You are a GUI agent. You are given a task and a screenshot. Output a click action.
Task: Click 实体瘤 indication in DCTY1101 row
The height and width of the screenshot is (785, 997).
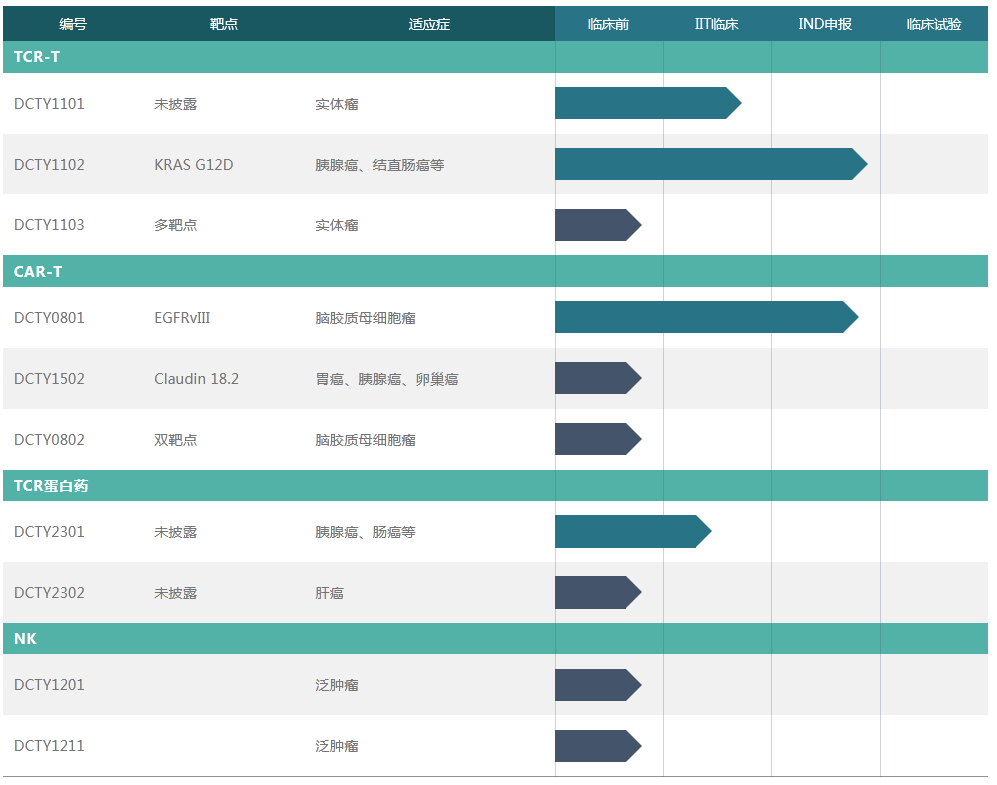point(337,104)
